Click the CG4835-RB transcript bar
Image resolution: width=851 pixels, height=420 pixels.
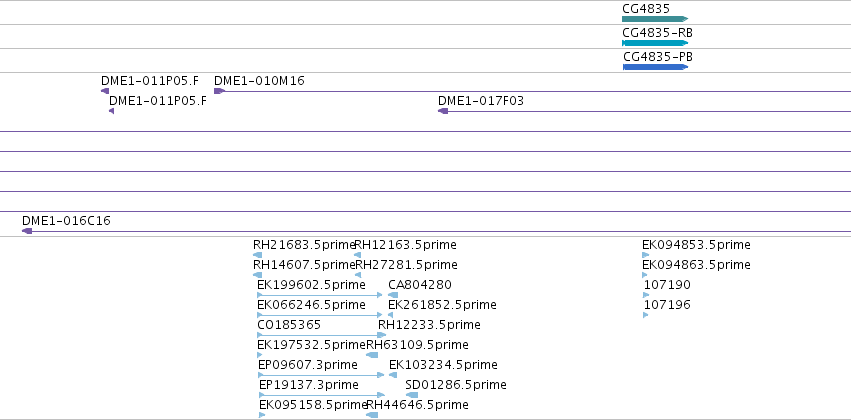point(655,43)
